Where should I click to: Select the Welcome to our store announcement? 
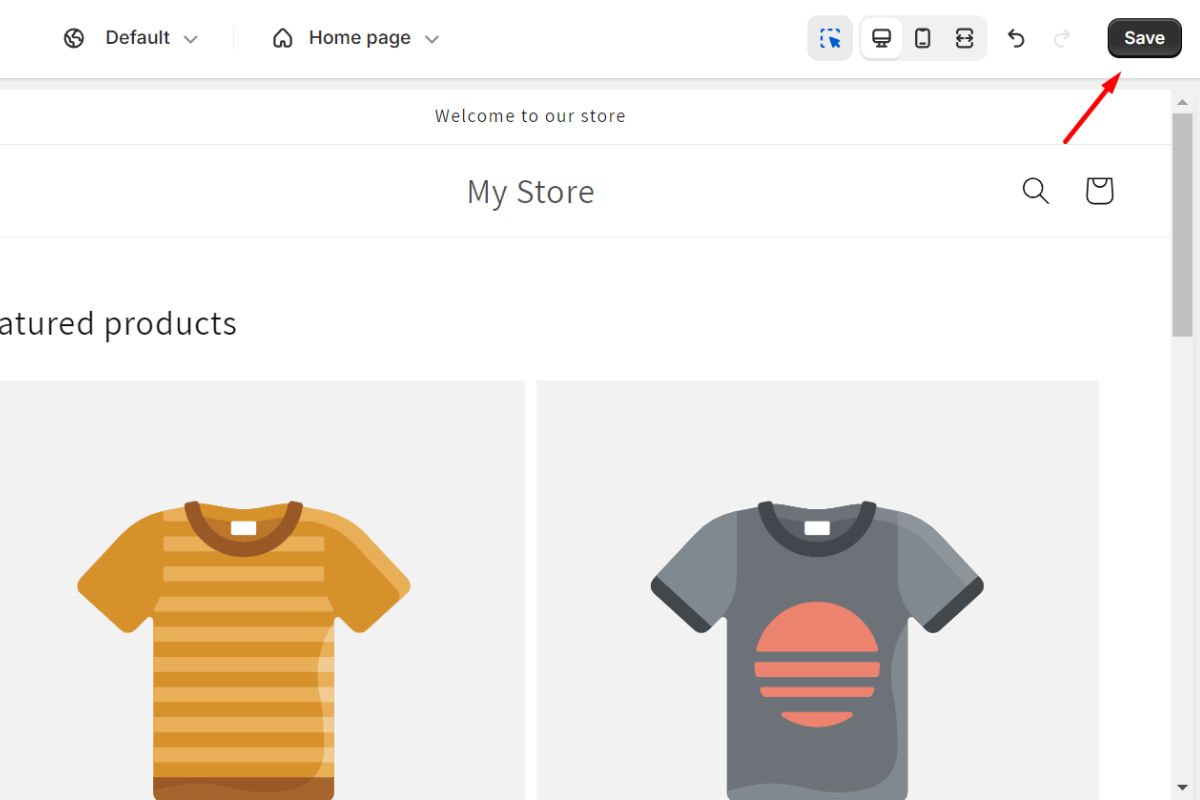point(530,116)
